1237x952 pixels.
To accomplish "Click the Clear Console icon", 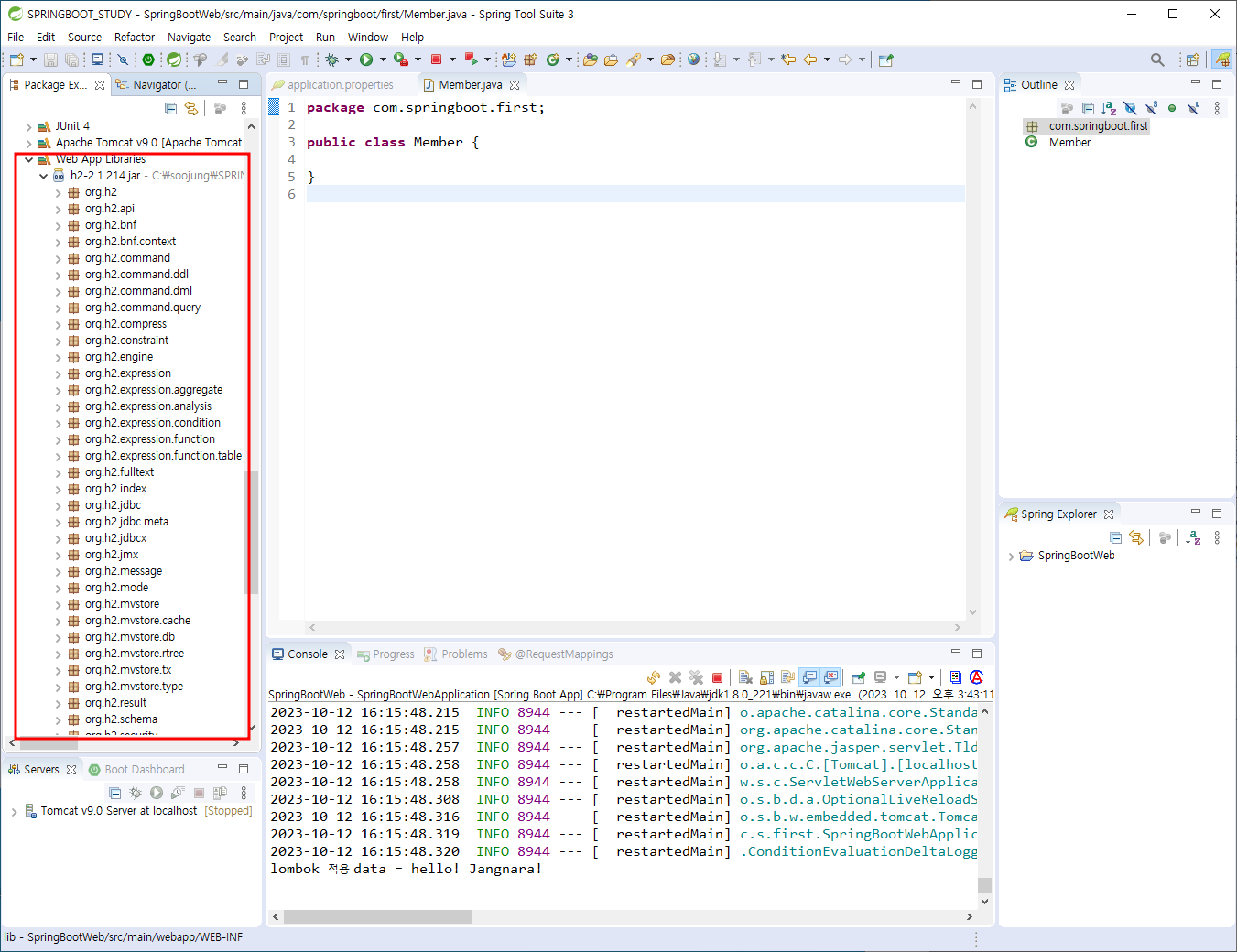I will point(745,677).
